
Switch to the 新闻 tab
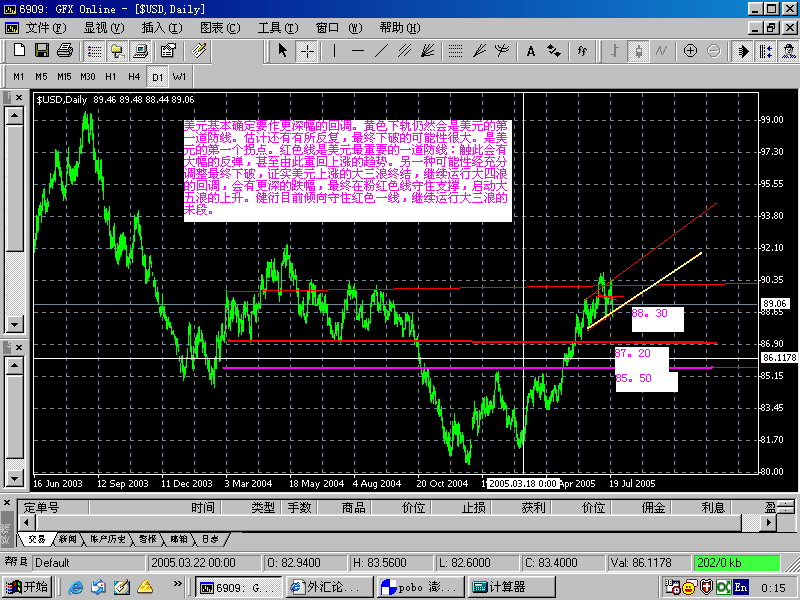(x=67, y=539)
